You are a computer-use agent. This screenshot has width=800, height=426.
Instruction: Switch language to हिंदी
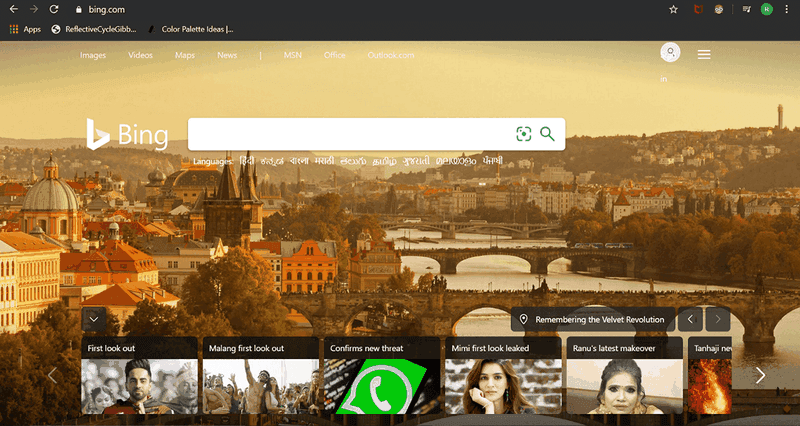[x=247, y=161]
